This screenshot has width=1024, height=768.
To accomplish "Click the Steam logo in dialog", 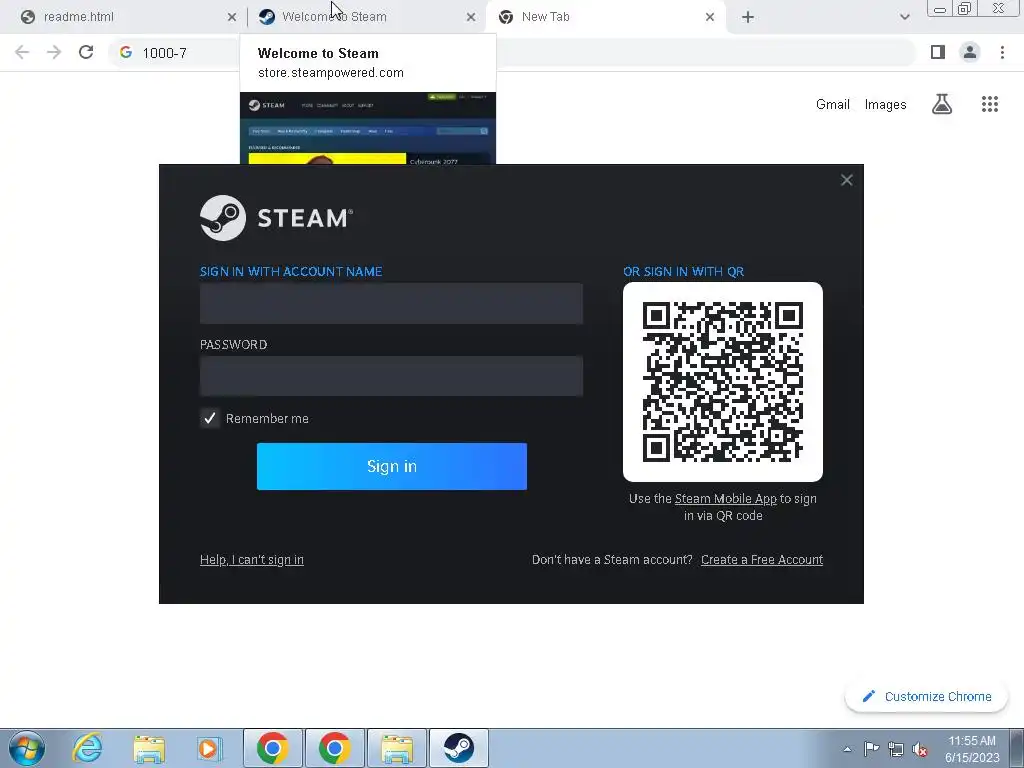I will tap(276, 218).
